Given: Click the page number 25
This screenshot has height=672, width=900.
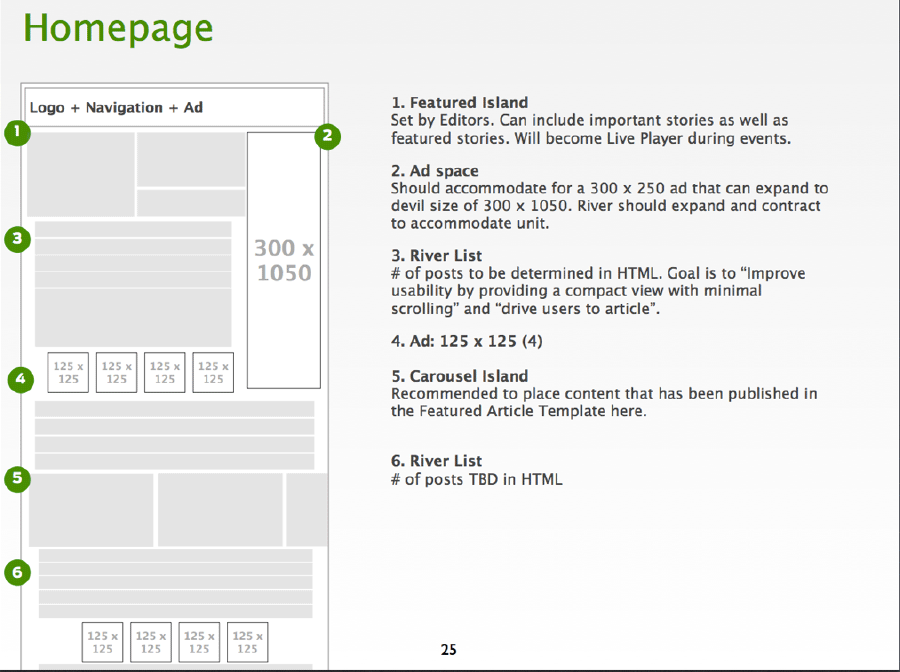Looking at the screenshot, I should point(449,650).
